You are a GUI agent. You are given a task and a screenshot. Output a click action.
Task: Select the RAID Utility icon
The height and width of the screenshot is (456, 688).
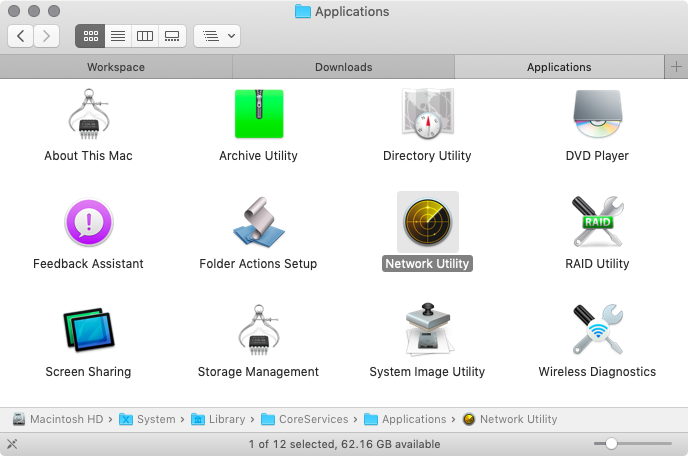tap(597, 222)
